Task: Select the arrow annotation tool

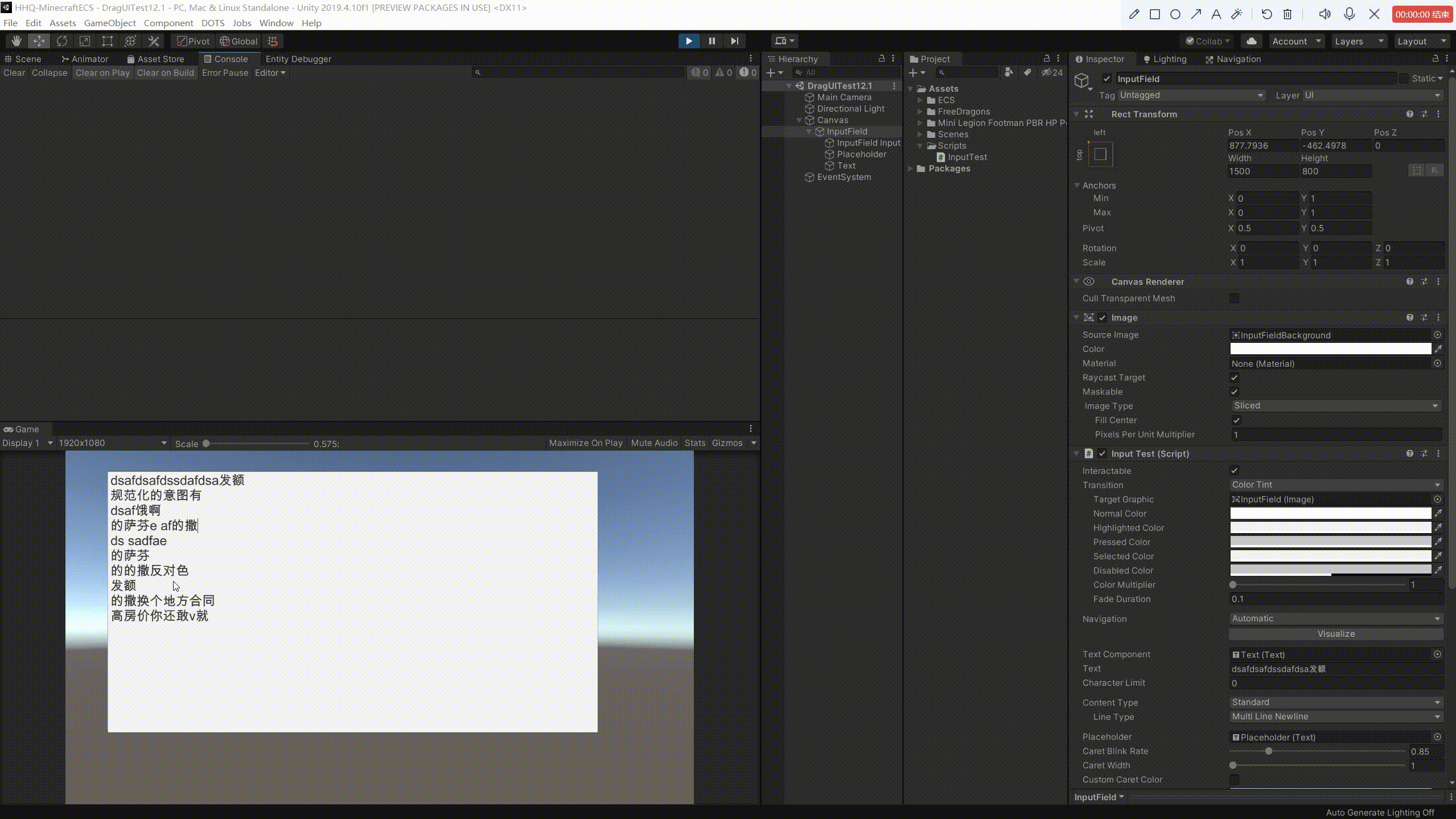Action: 1195,14
